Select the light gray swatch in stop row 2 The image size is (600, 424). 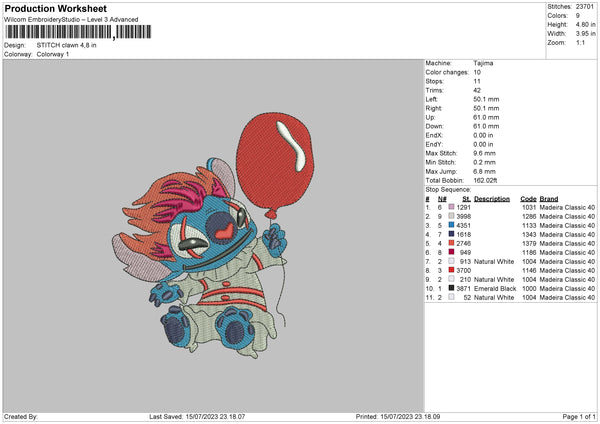(x=452, y=216)
